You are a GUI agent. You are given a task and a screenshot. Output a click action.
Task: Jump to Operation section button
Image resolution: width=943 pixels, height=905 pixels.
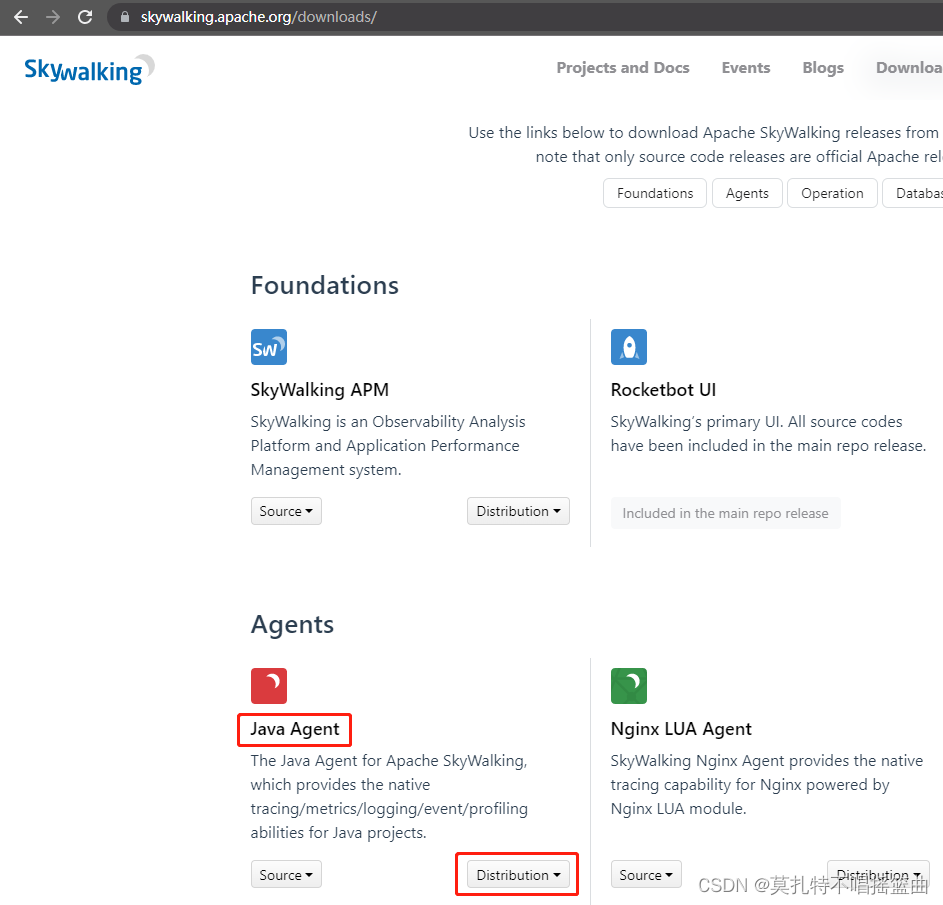tap(832, 193)
